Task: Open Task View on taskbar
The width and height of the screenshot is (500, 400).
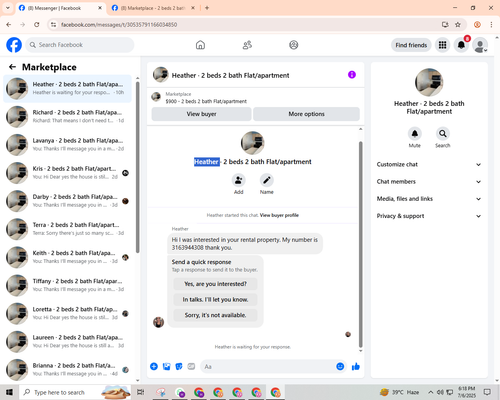Action: [x=141, y=392]
